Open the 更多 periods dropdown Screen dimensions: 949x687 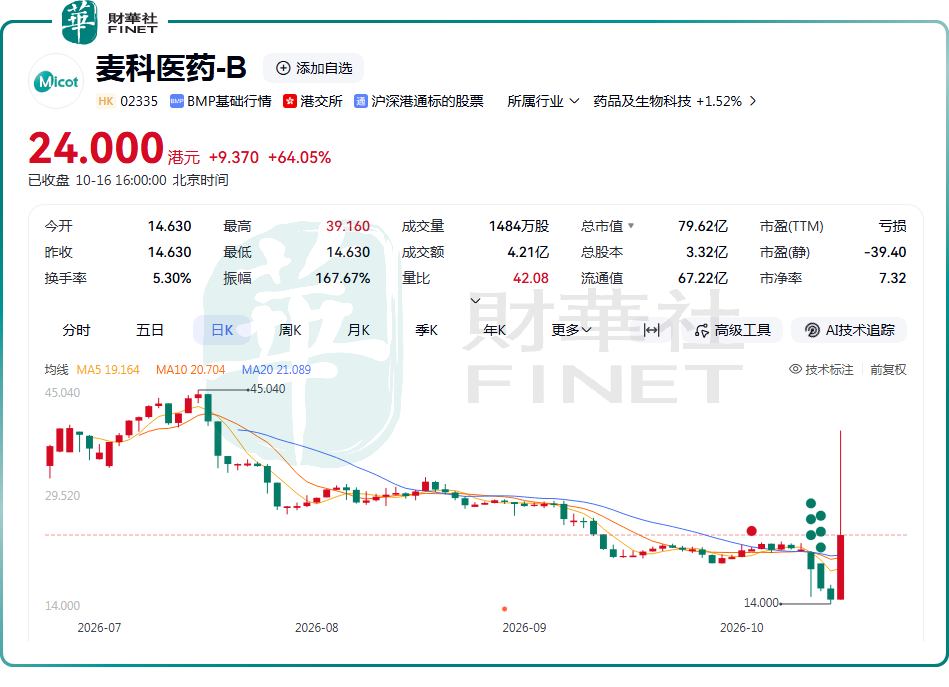571,330
